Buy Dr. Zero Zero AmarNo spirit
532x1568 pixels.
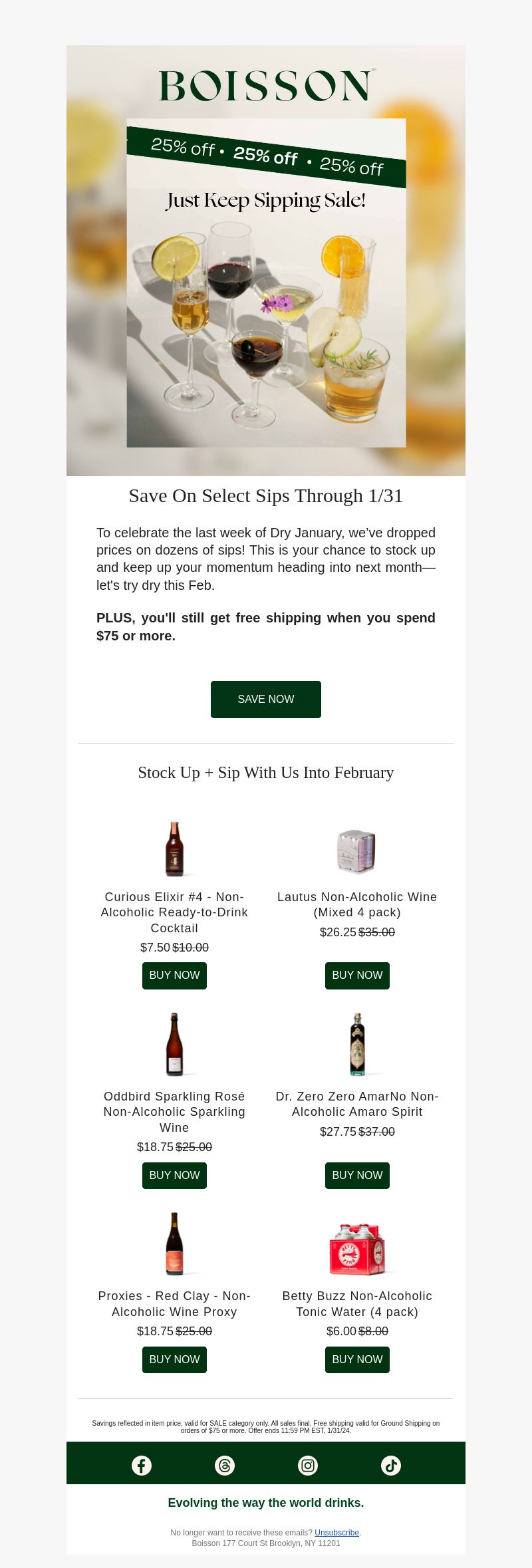[357, 1175]
